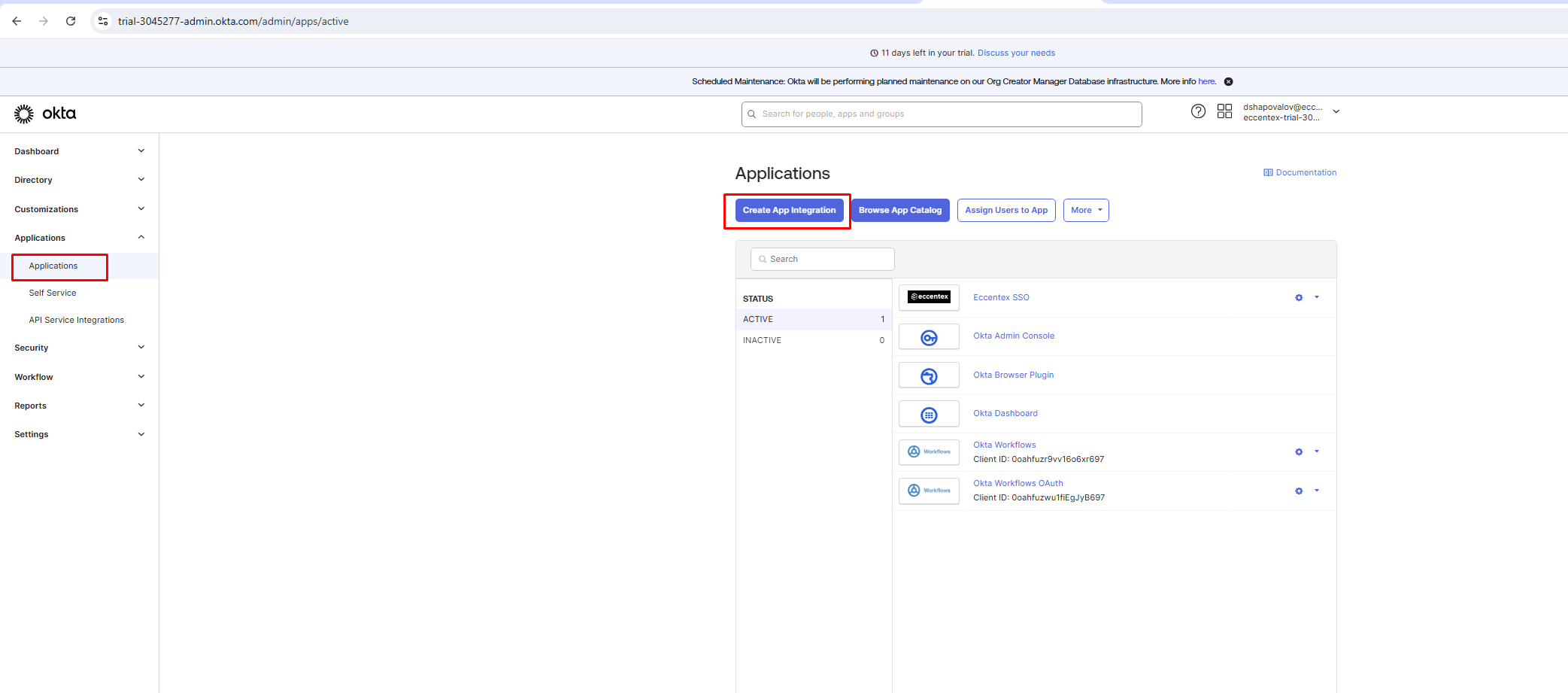Expand the Okta Workflows actions arrow
Screen dimensions: 1568x693
[x=1317, y=451]
